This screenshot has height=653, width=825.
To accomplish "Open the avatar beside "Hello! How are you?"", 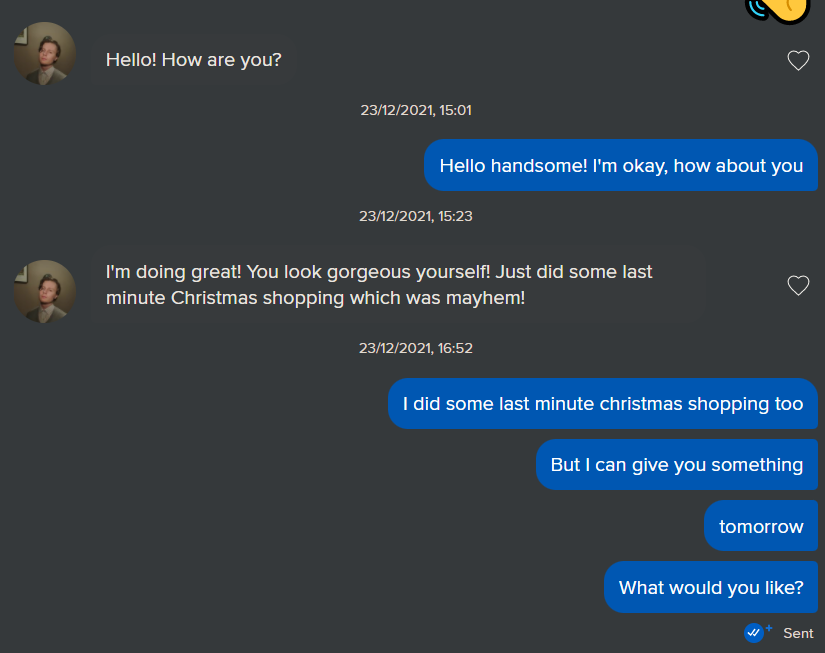I will point(45,54).
